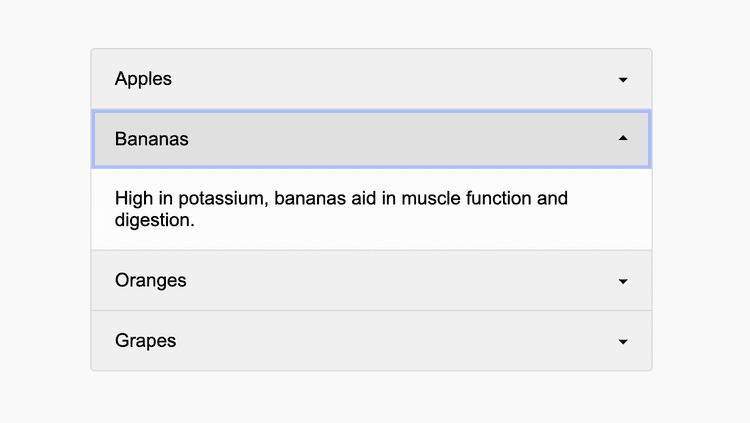Click the middle of the focused Bananas header
Screen dimensions: 750x423
[x=371, y=139]
